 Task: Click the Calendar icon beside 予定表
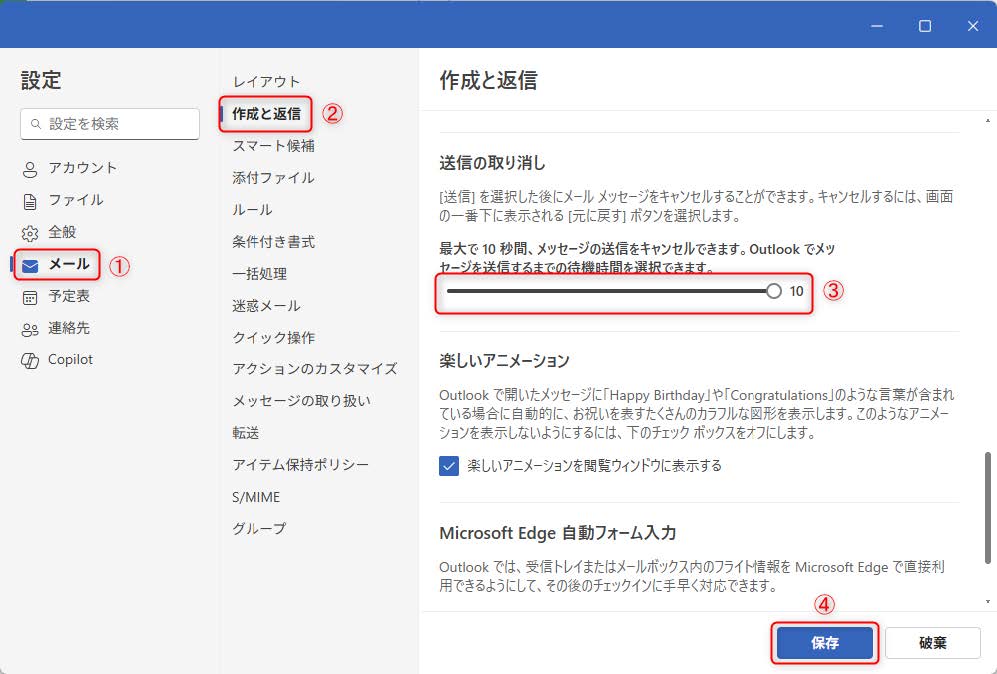pos(30,297)
